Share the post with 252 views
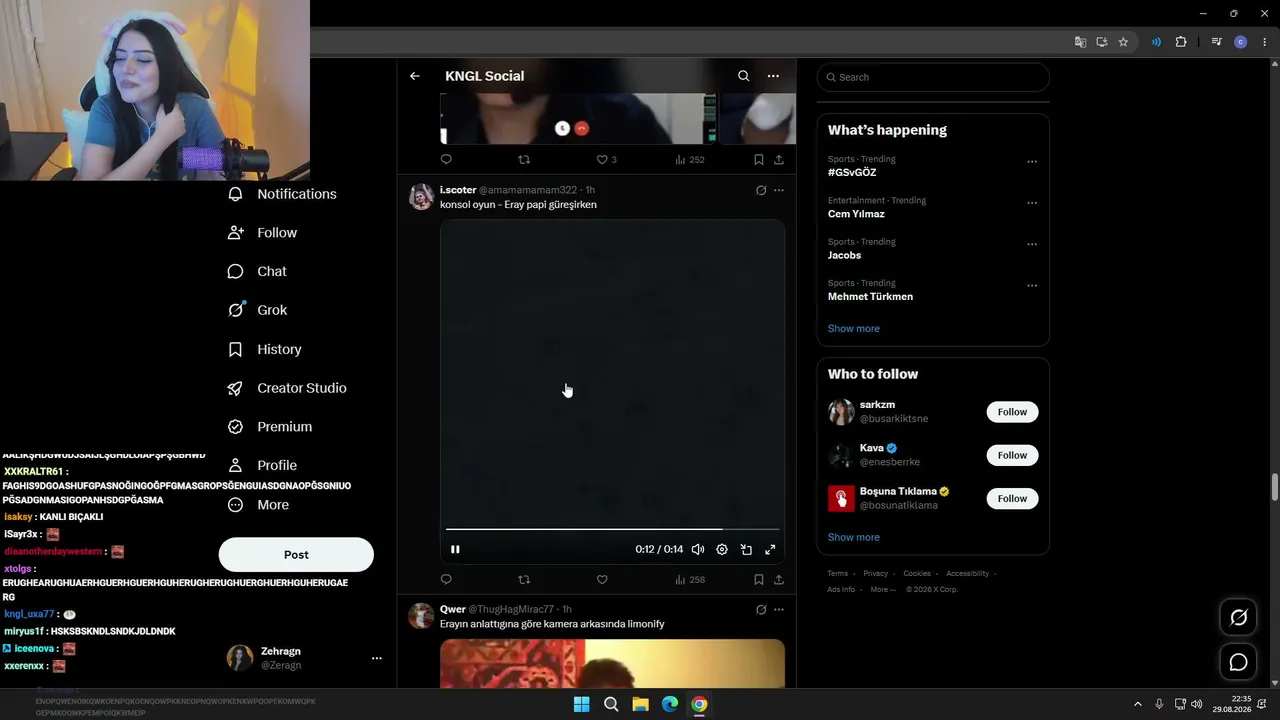1280x720 pixels. coord(779,159)
